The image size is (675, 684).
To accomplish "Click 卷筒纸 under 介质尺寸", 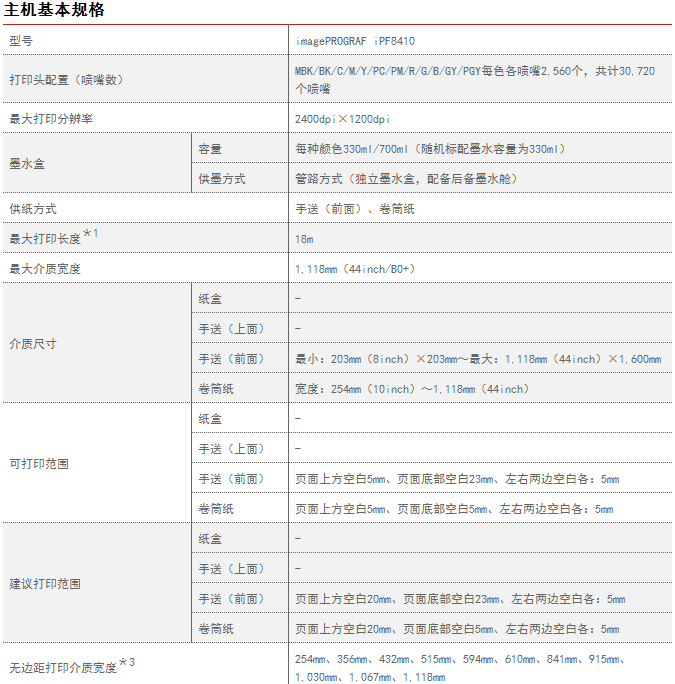I will [x=216, y=389].
